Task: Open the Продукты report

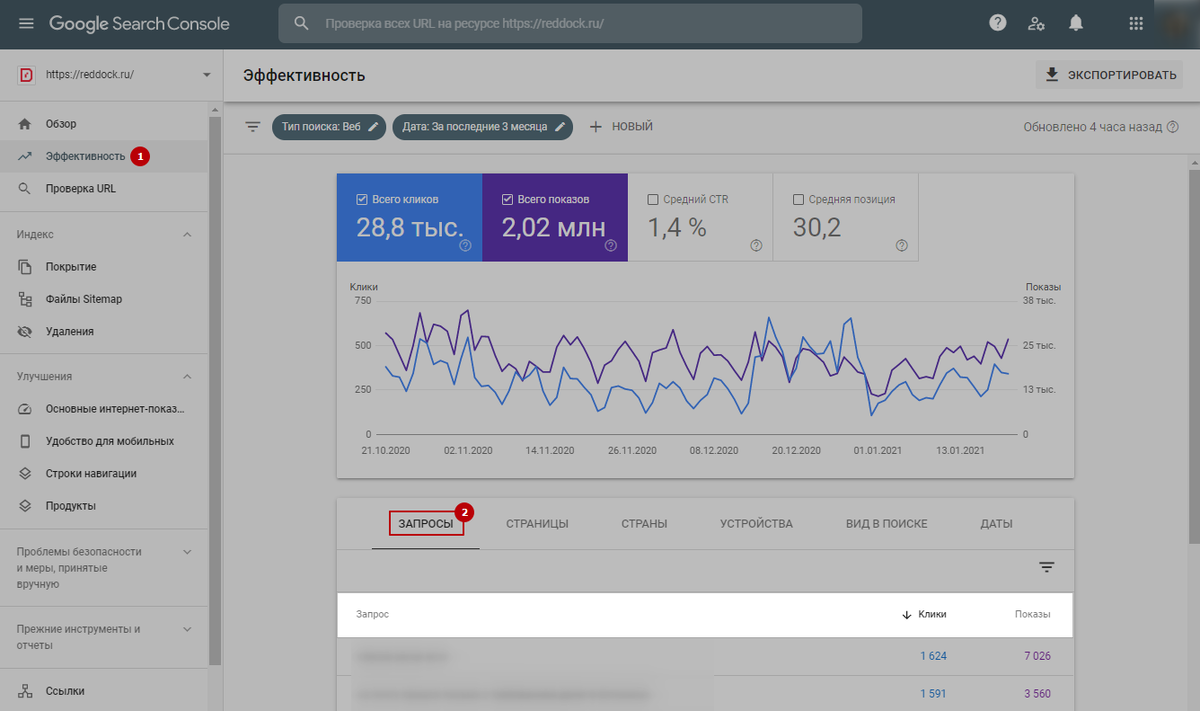Action: (104, 506)
